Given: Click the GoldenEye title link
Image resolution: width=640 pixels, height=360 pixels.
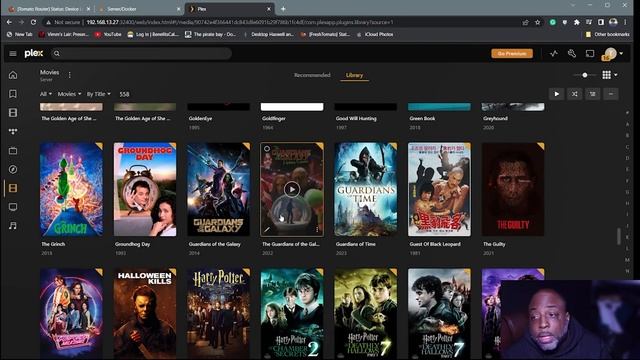Looking at the screenshot, I should [x=200, y=118].
